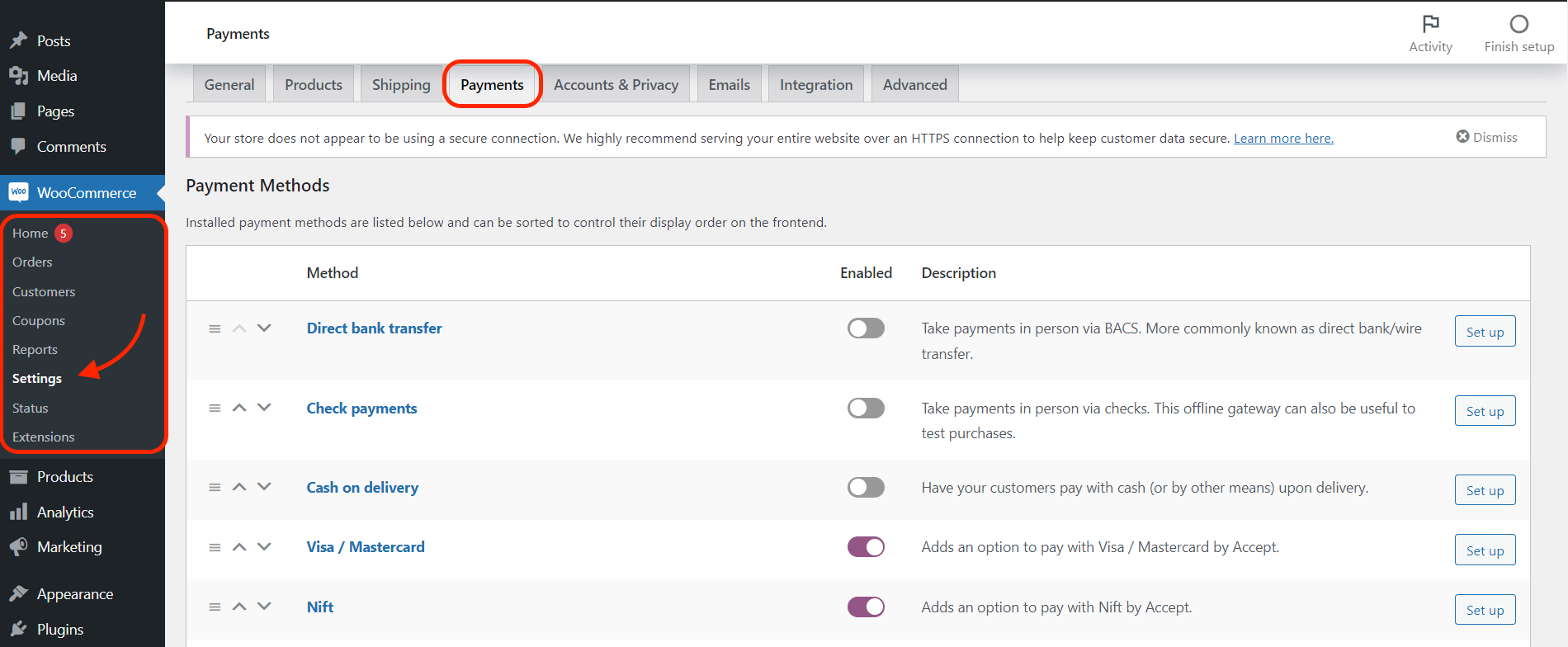1568x647 pixels.
Task: Move Visa / Mastercard up with arrow
Action: pyautogui.click(x=239, y=546)
